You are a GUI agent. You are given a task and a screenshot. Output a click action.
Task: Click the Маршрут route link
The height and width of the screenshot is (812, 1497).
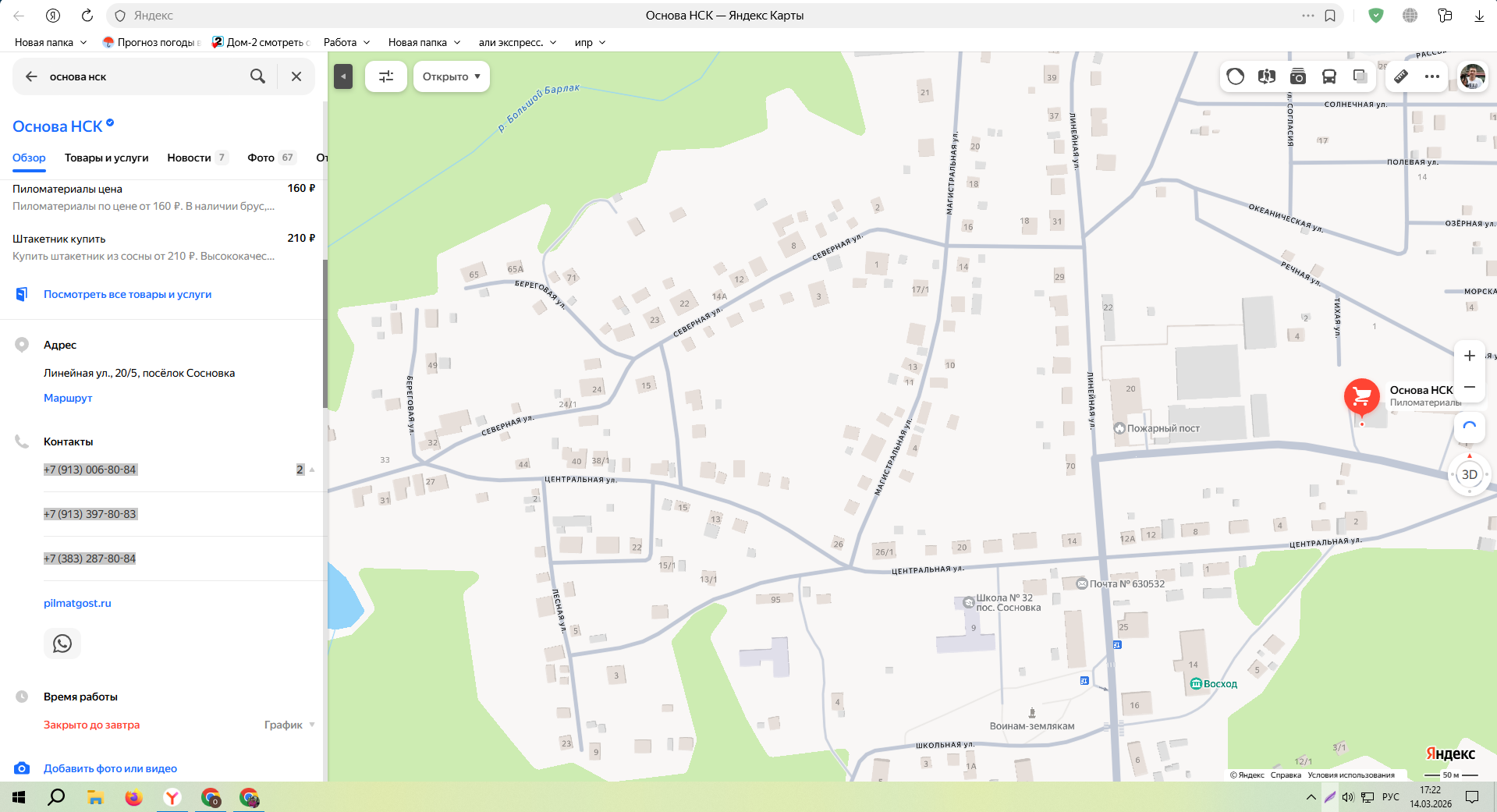(x=68, y=398)
